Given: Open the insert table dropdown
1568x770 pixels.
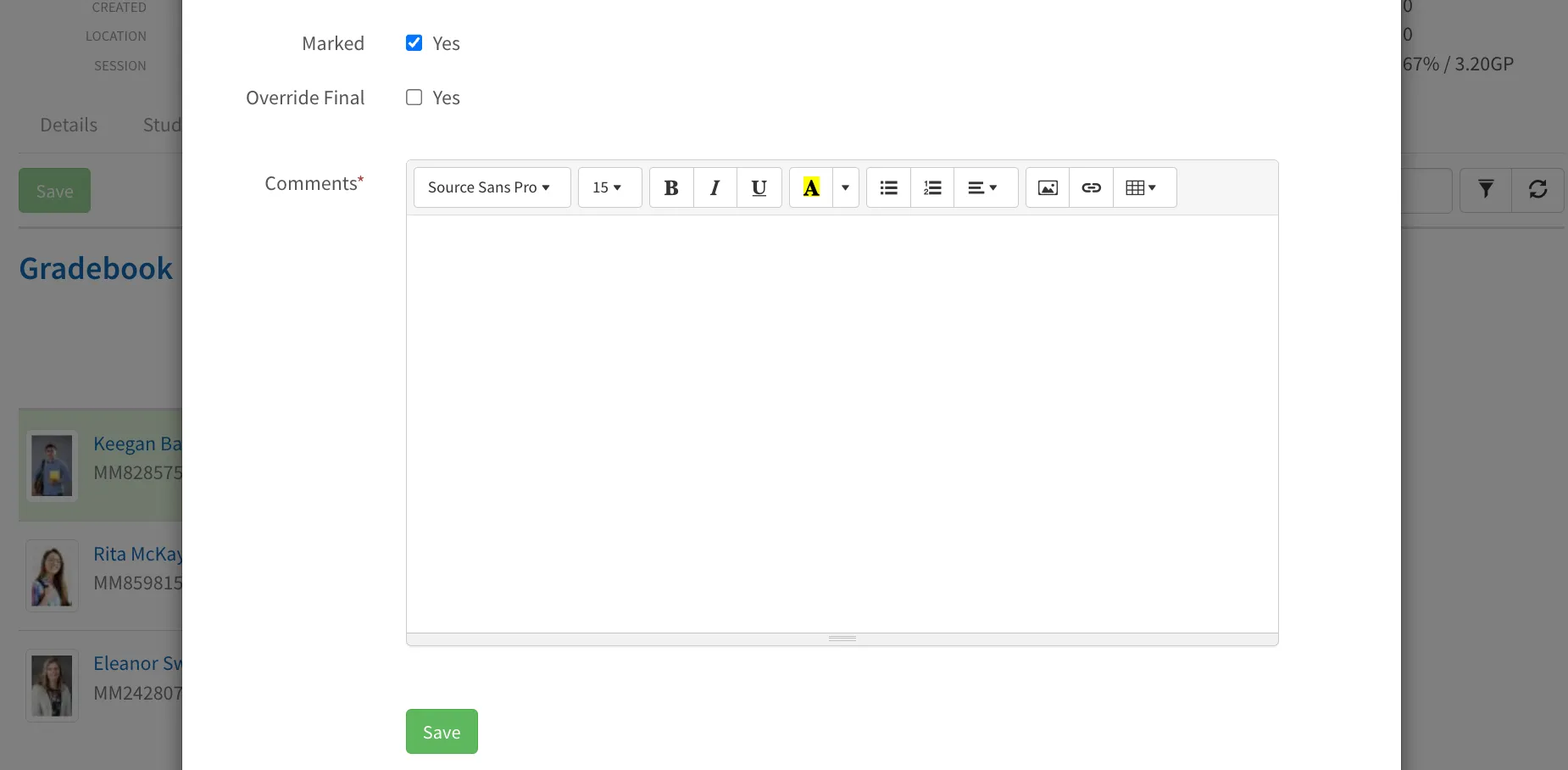Looking at the screenshot, I should click(1145, 187).
